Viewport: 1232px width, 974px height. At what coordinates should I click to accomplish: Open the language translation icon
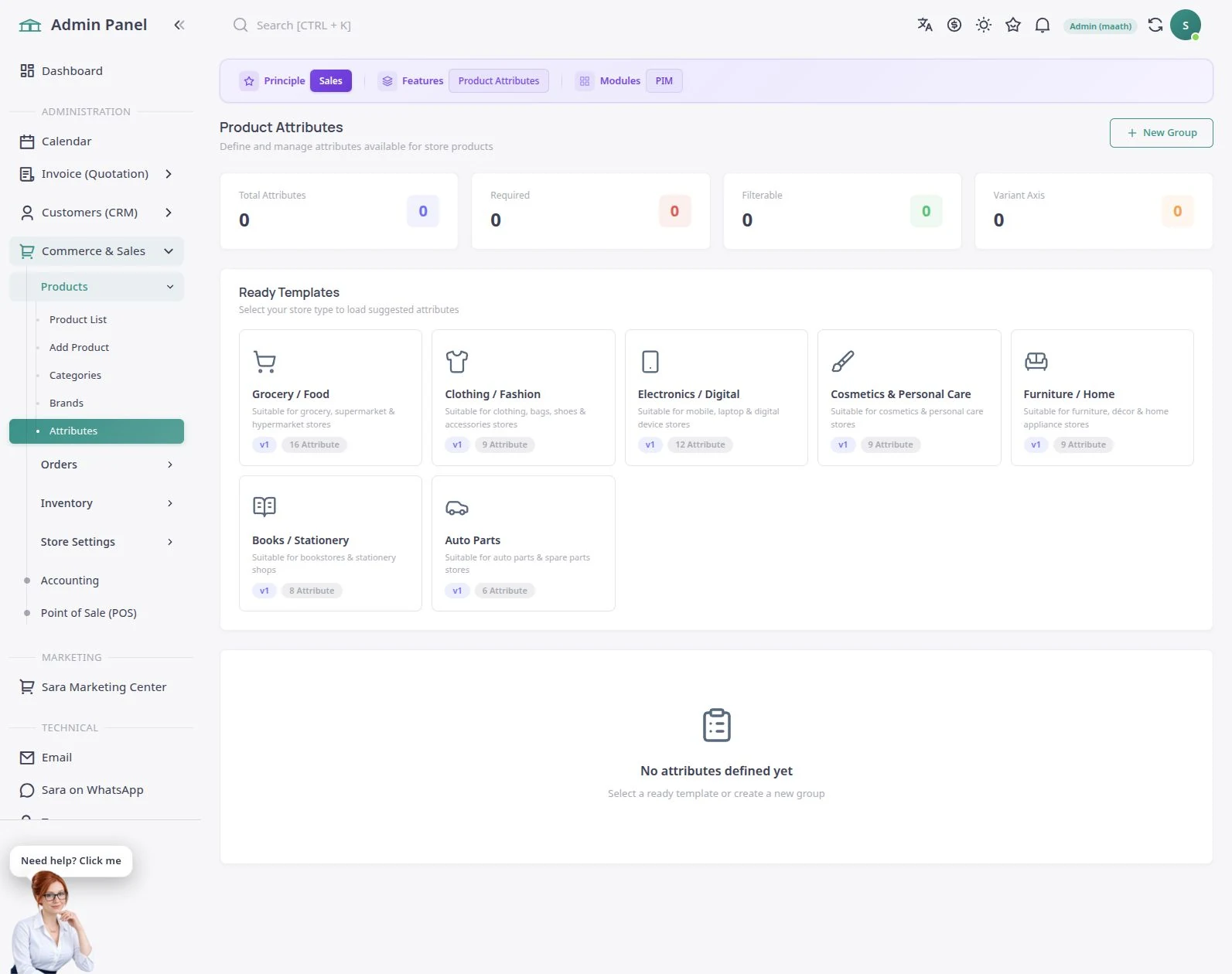click(925, 25)
